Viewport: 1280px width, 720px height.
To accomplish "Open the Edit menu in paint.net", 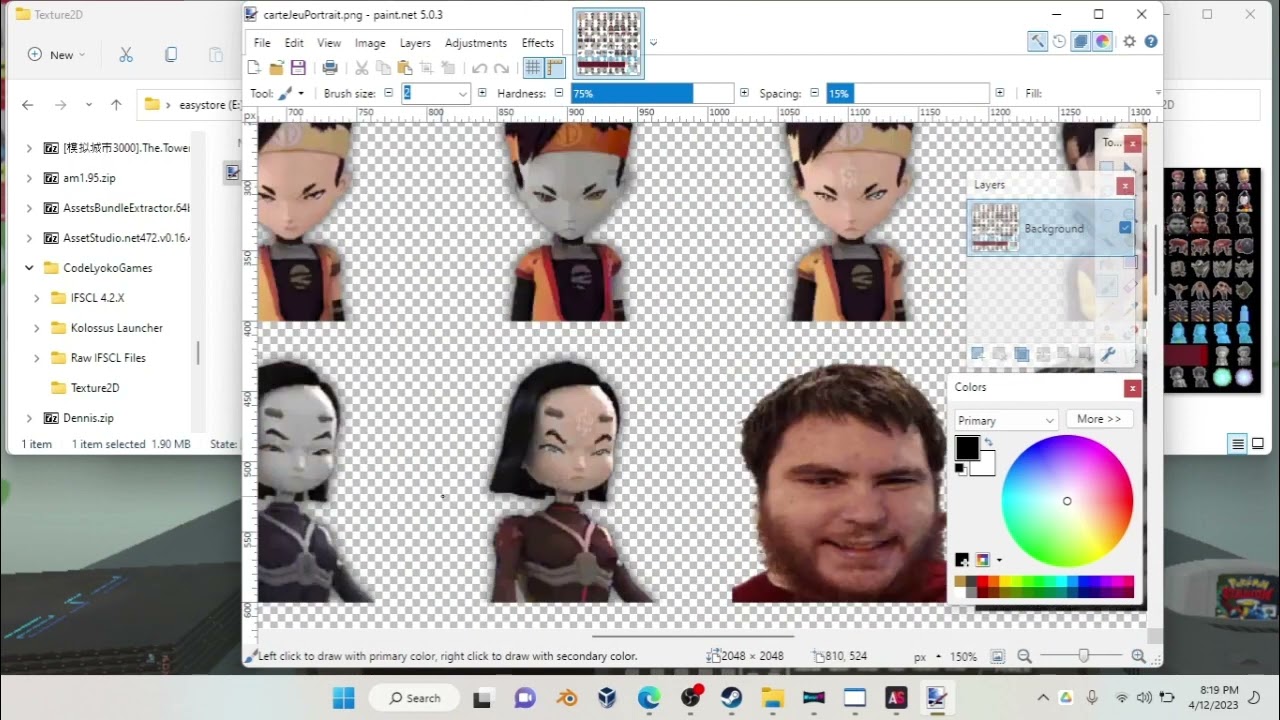I will (294, 43).
